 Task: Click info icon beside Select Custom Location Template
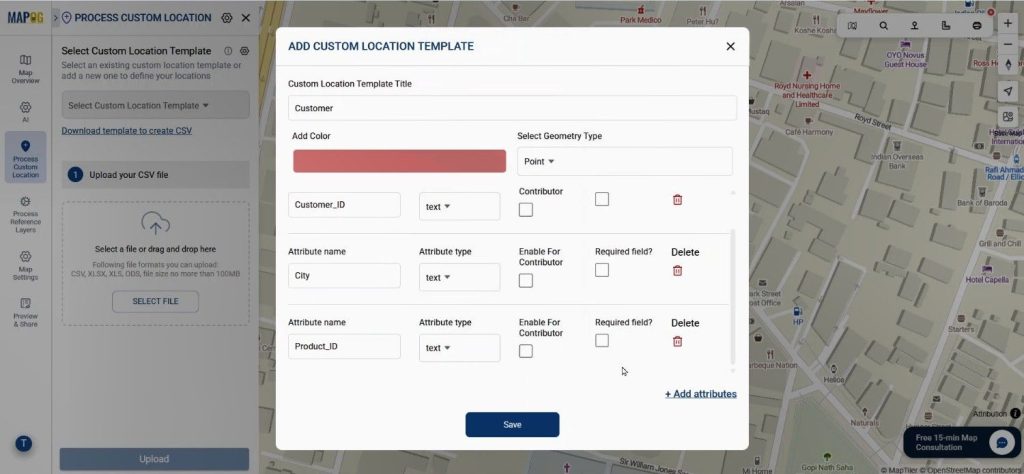pos(228,51)
